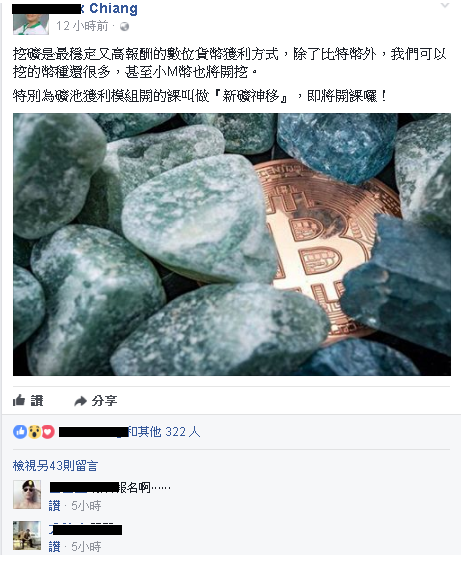Open the Bitcoin and stones photo
Viewport: 463px width, 574px height.
pyautogui.click(x=232, y=244)
